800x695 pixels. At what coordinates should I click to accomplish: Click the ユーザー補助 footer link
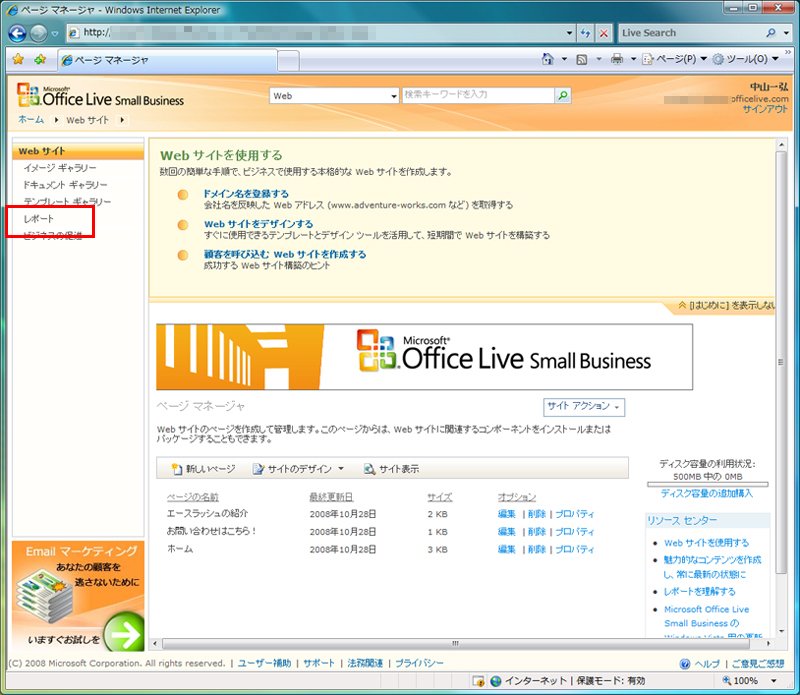264,663
